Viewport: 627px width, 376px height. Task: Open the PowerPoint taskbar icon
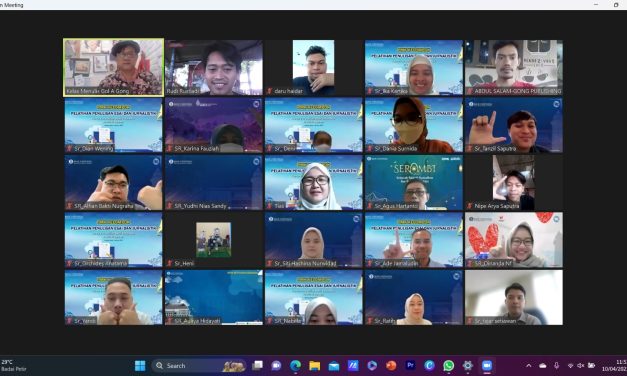tap(391, 366)
